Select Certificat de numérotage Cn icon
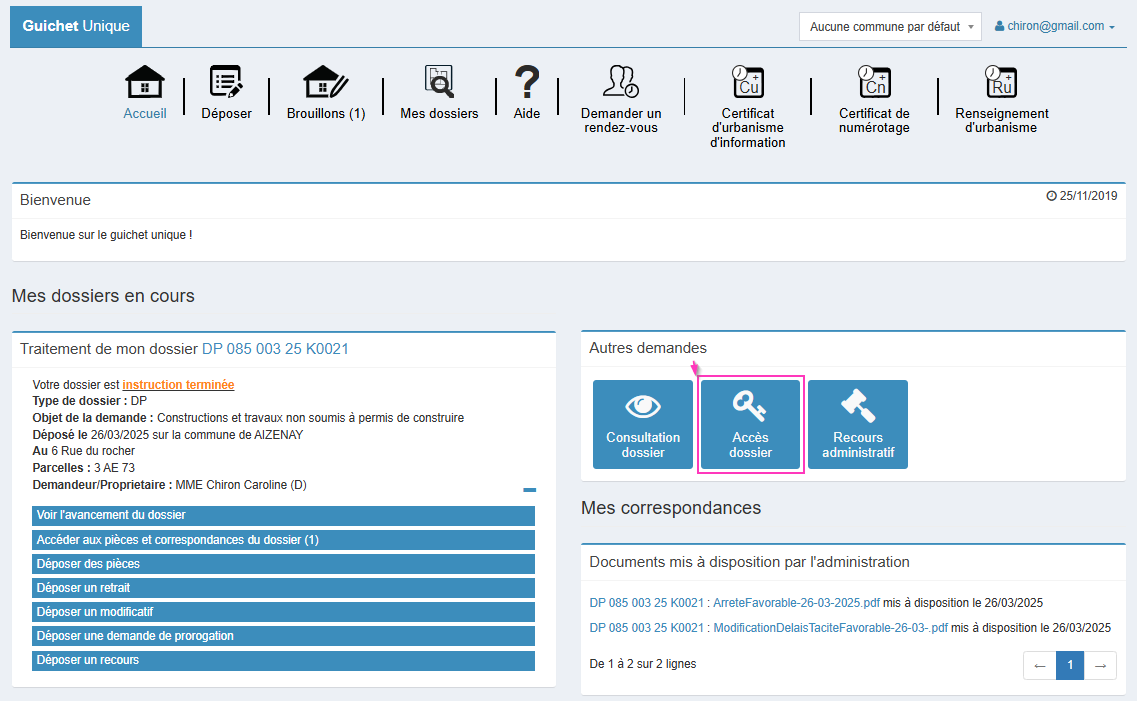 click(874, 82)
